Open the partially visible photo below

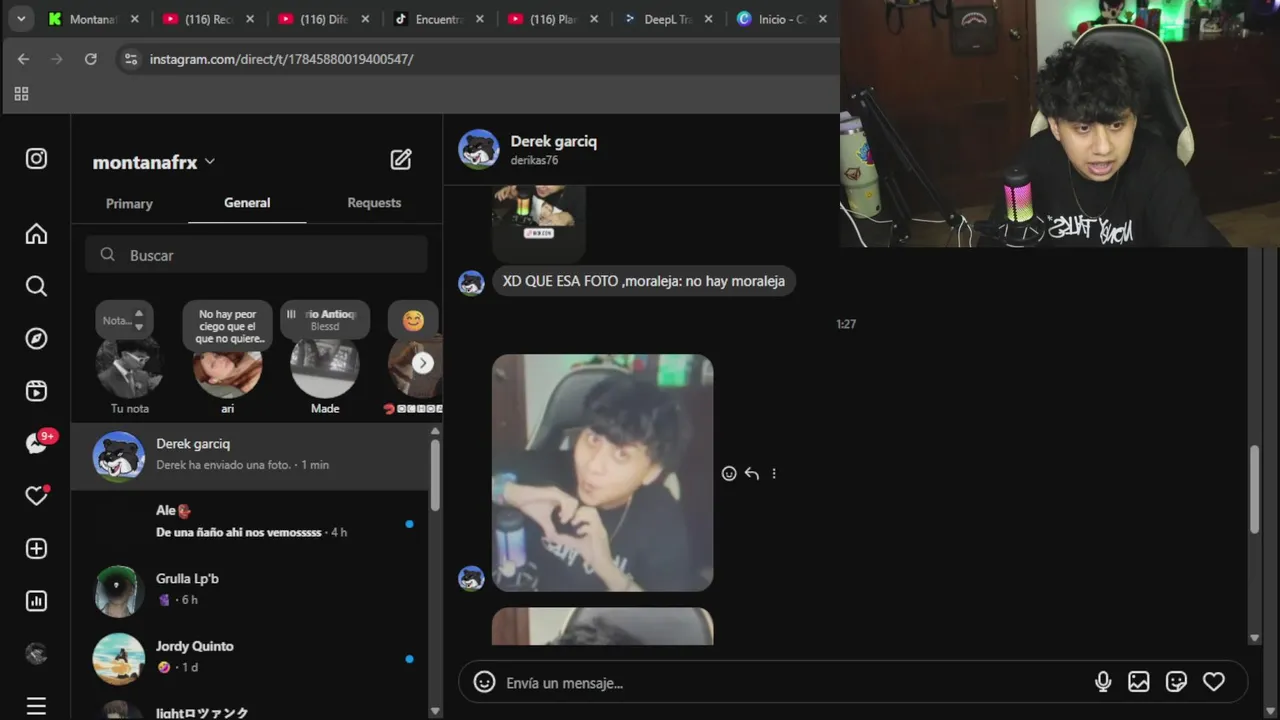point(602,626)
